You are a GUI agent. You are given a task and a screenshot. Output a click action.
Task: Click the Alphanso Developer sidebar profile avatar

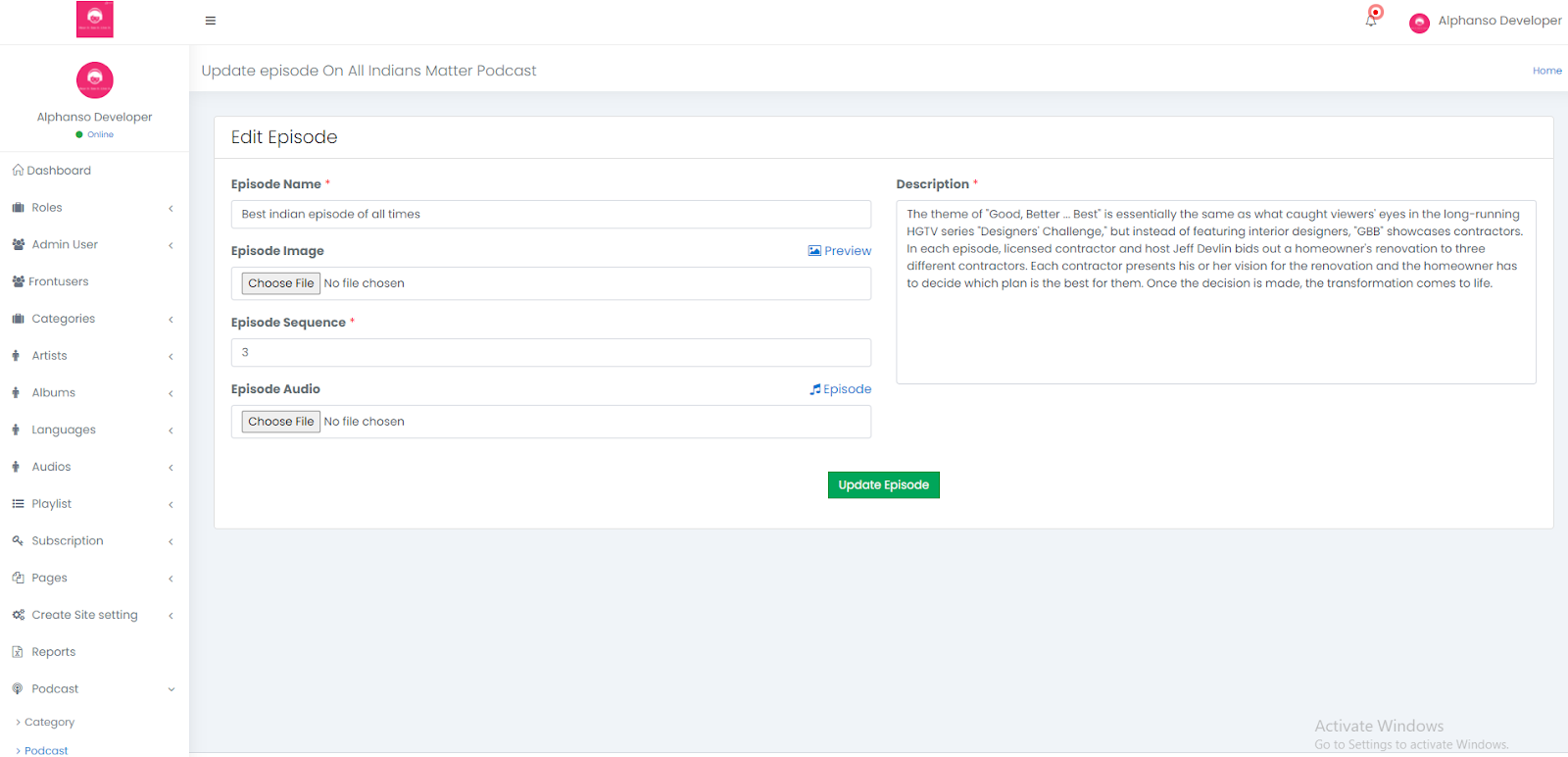(x=95, y=80)
